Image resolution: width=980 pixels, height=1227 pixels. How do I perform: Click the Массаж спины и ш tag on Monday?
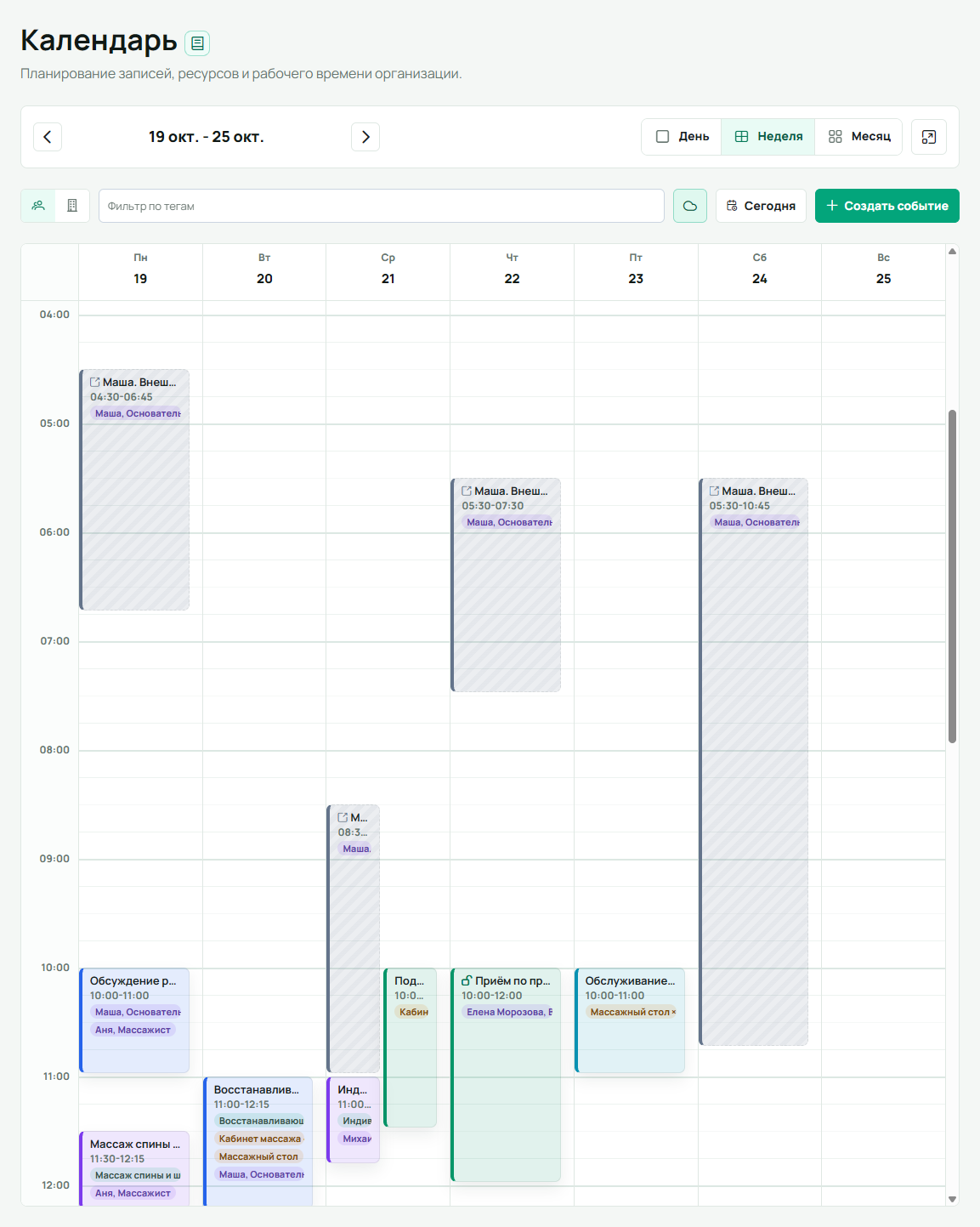[137, 1175]
